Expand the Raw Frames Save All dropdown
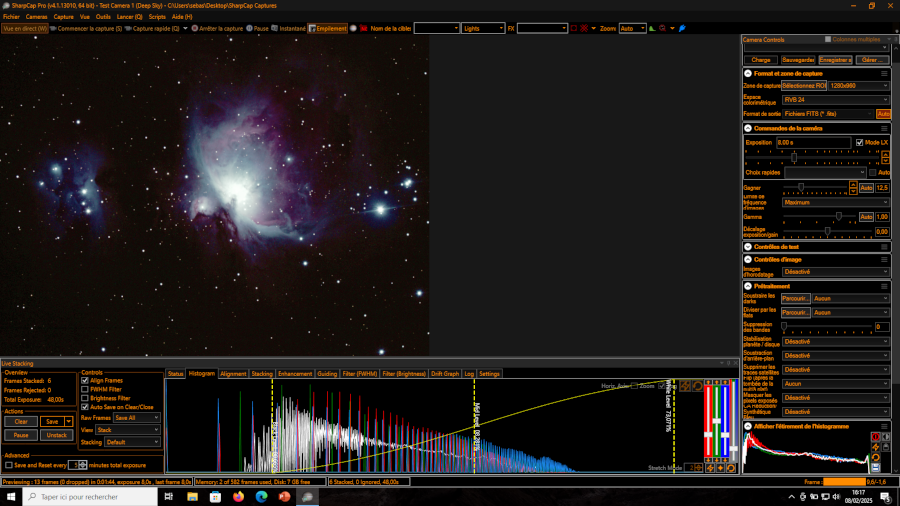The image size is (900, 506). click(x=136, y=418)
